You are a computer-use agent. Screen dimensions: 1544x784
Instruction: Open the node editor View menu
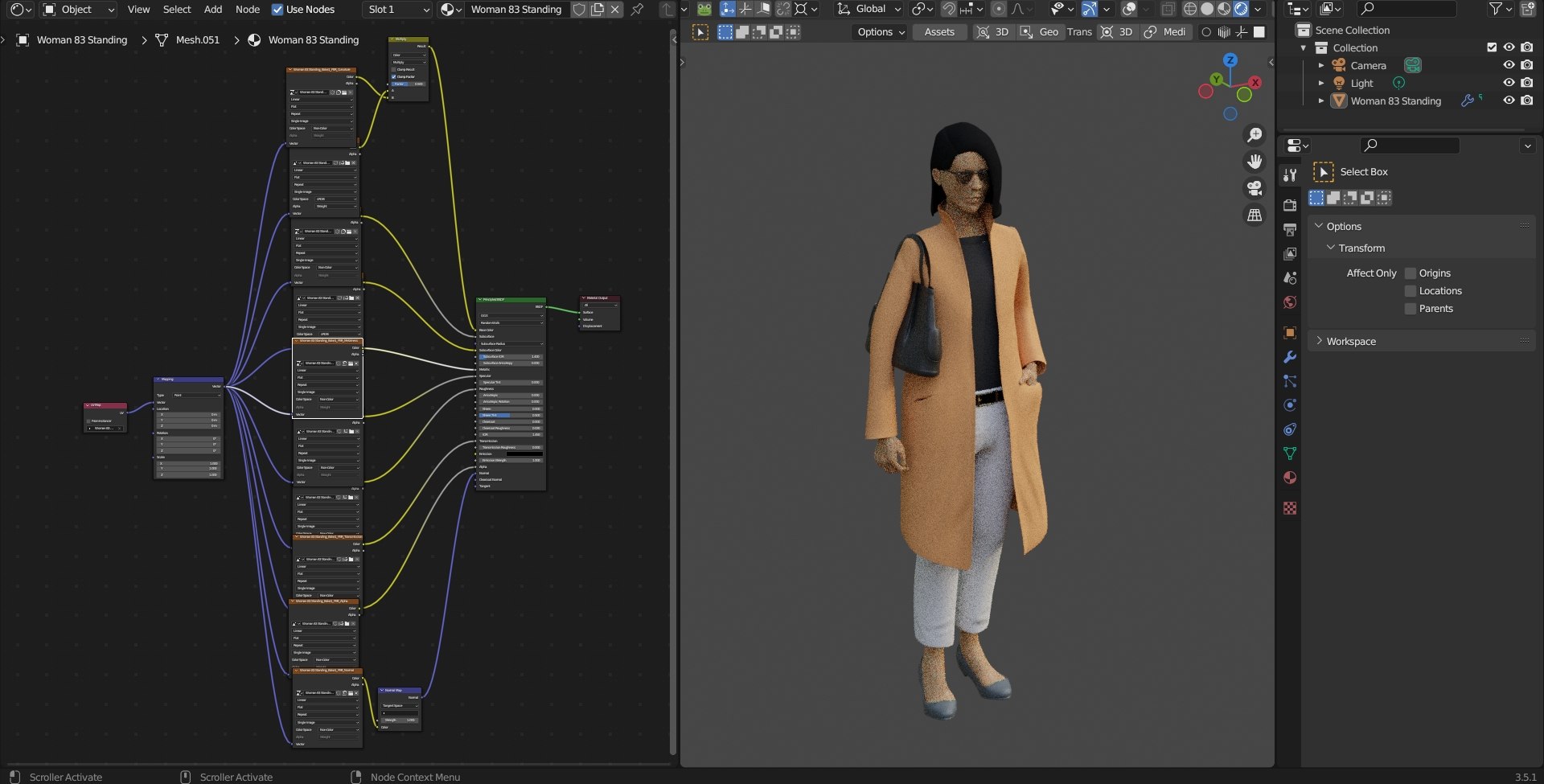click(x=138, y=10)
